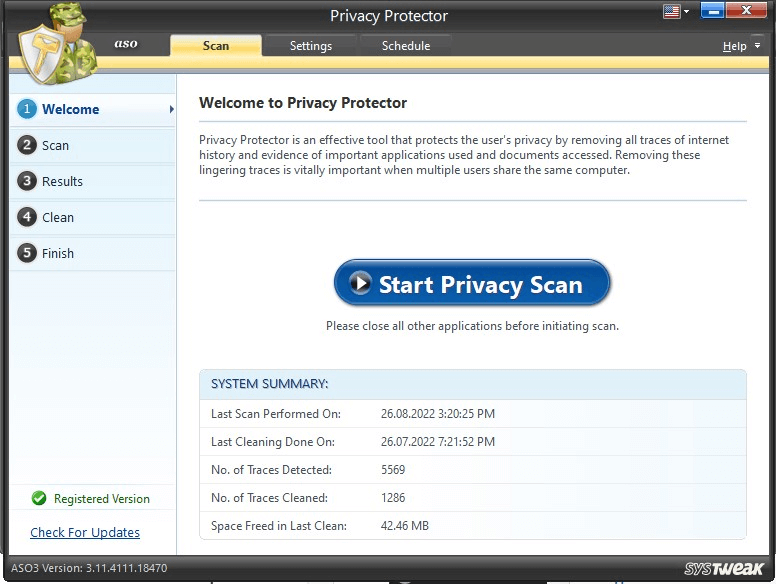Click the green Registered Version checkmark icon

coord(39,498)
